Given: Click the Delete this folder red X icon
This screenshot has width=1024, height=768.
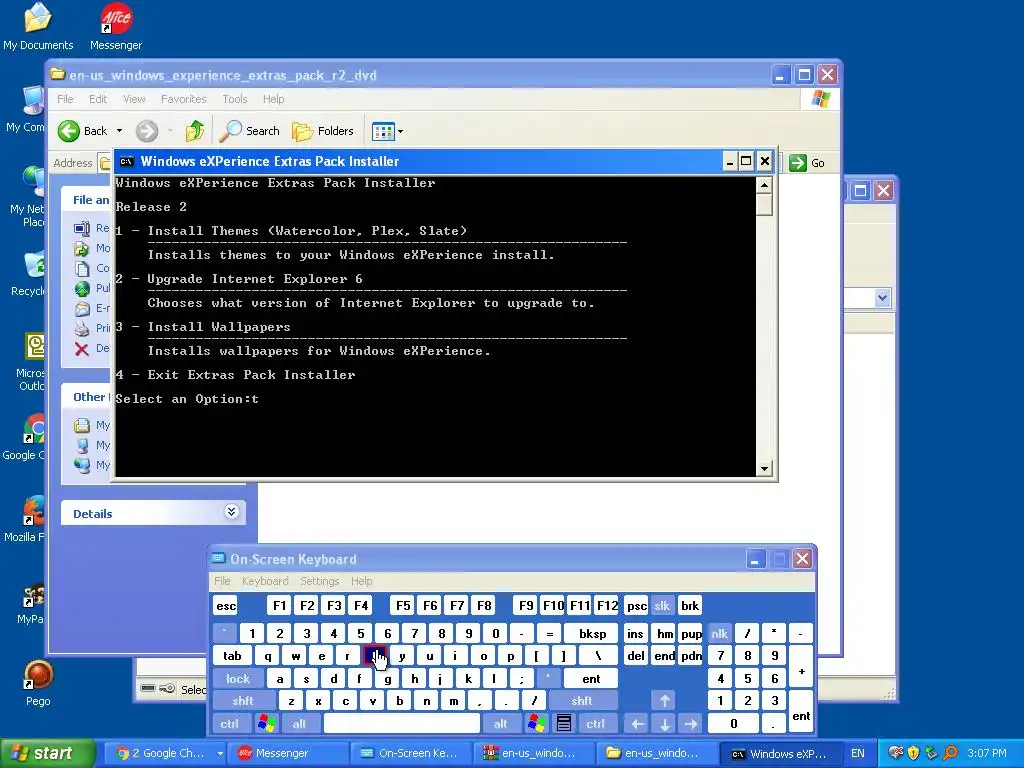Looking at the screenshot, I should click(x=82, y=349).
